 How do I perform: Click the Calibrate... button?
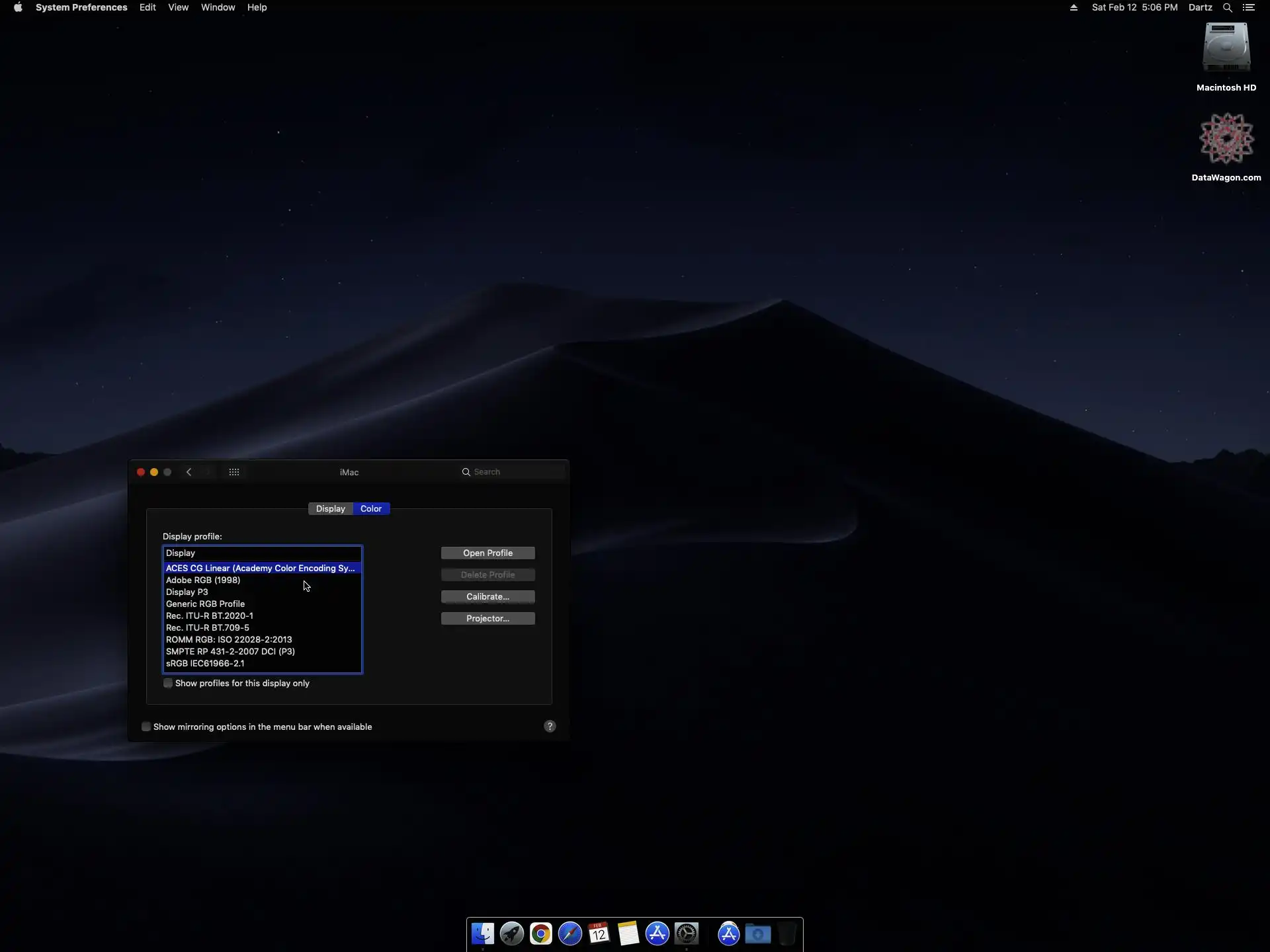coord(487,597)
